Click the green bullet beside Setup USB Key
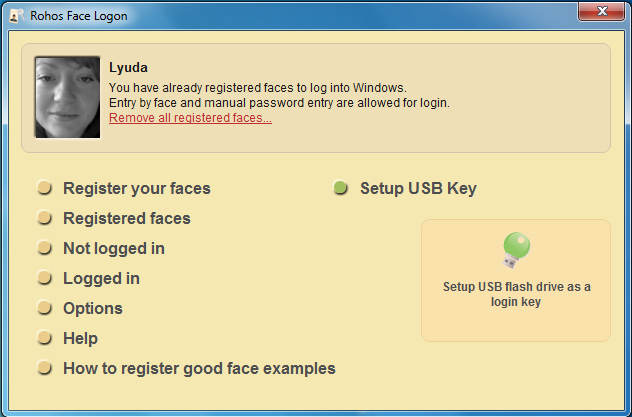 (341, 189)
